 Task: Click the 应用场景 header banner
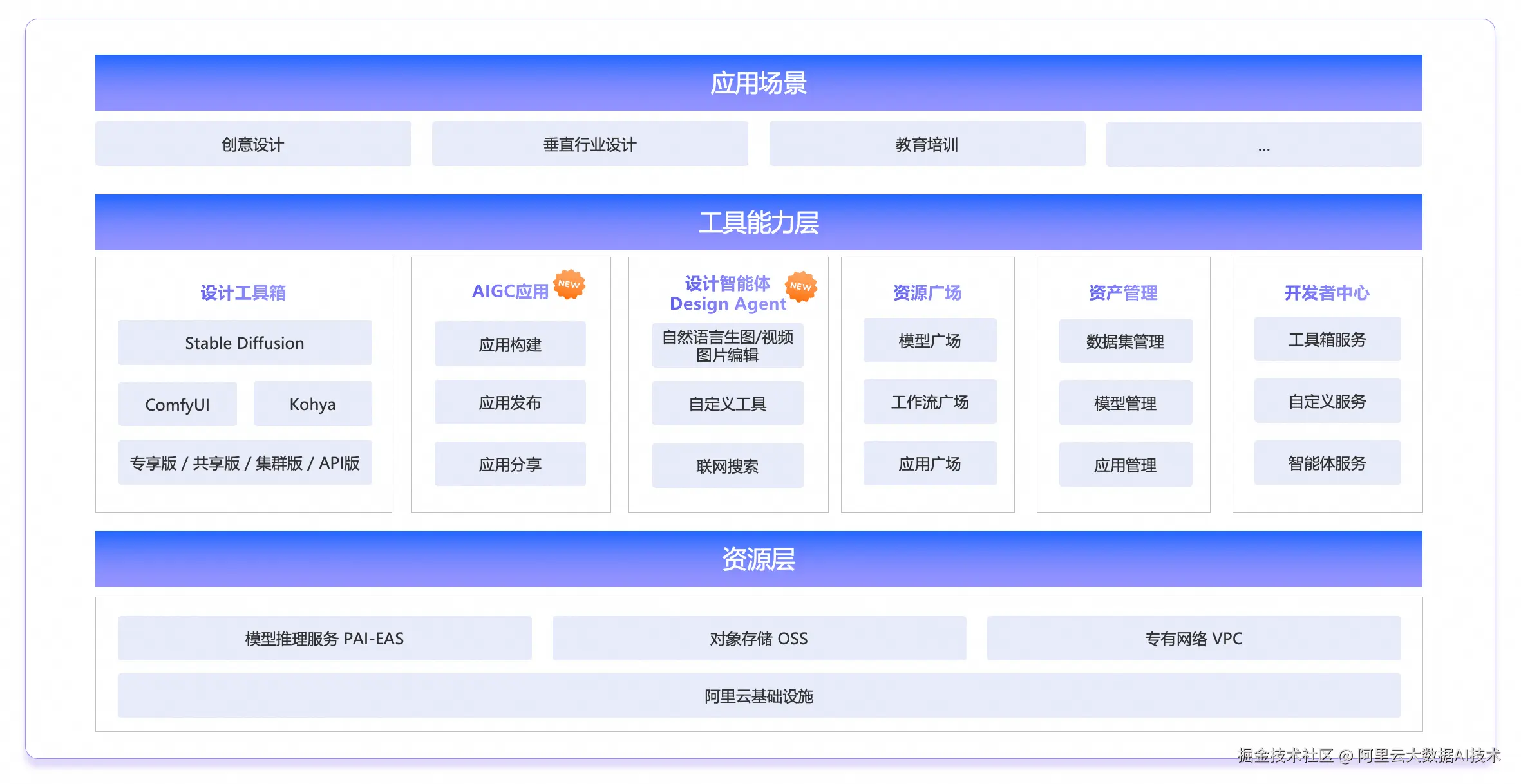point(759,83)
